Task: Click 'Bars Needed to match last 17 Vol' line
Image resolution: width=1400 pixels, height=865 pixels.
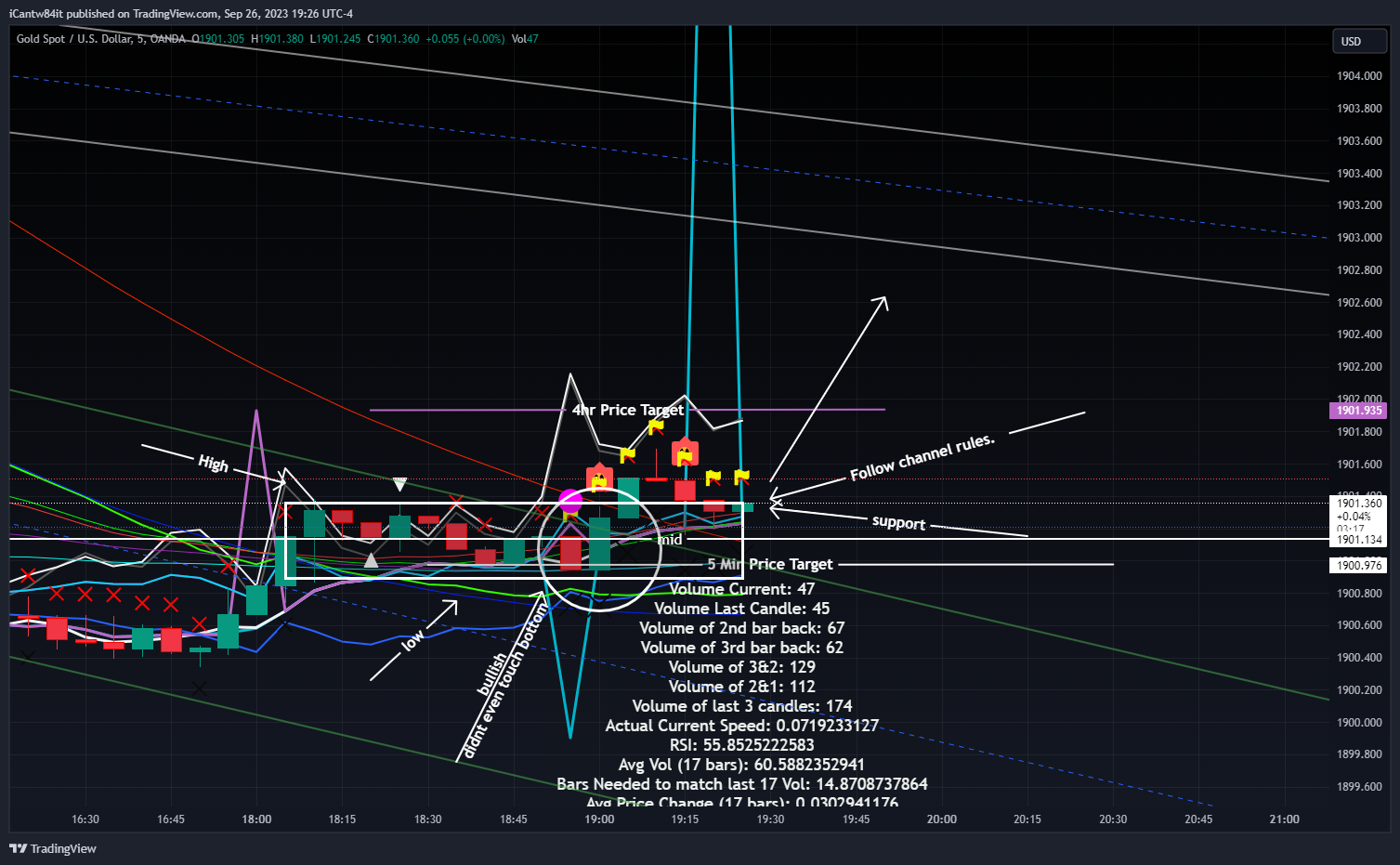Action: pos(741,784)
